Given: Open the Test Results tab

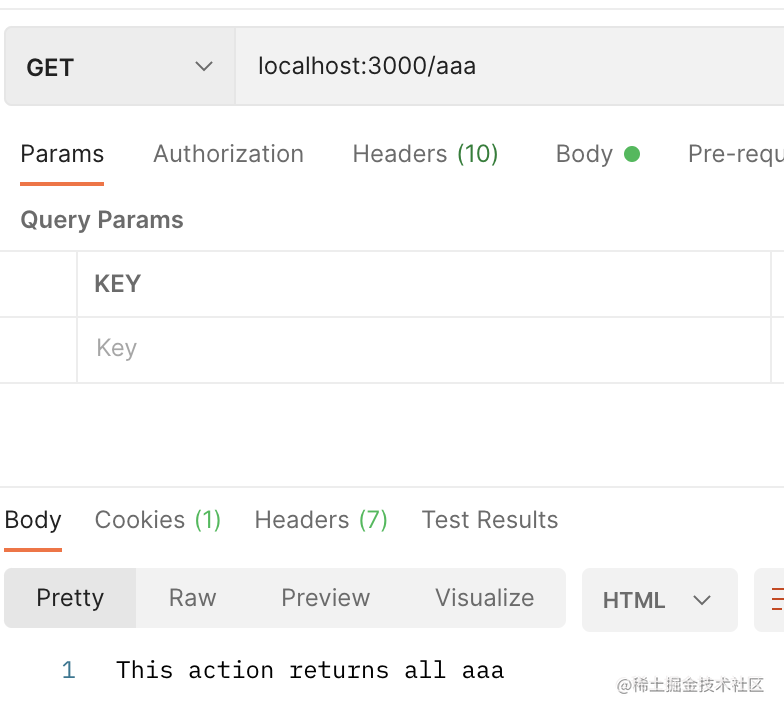Looking at the screenshot, I should point(490,520).
